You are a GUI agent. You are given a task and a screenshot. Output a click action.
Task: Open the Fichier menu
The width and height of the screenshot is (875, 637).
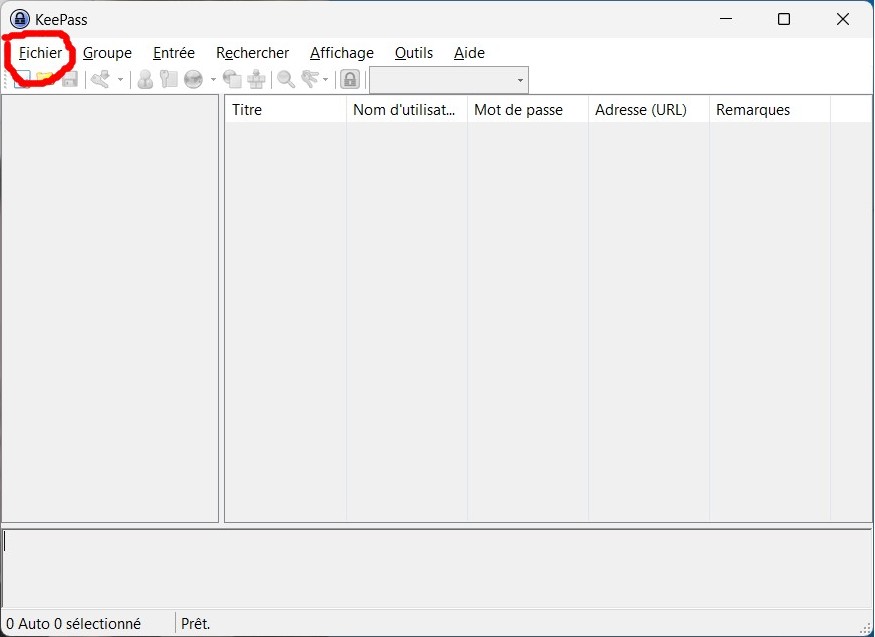click(x=40, y=53)
